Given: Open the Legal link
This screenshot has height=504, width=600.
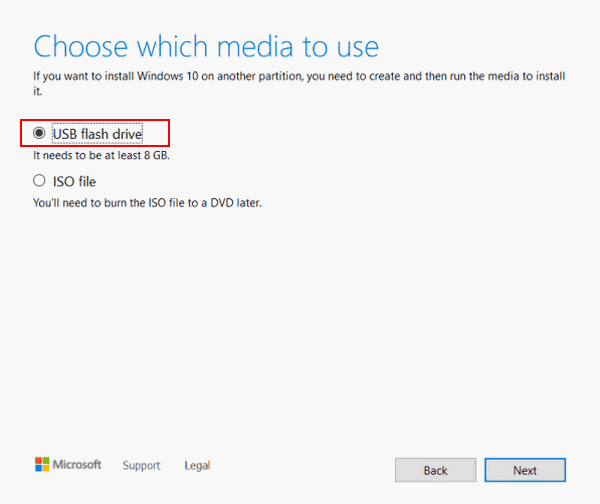Looking at the screenshot, I should pyautogui.click(x=197, y=465).
